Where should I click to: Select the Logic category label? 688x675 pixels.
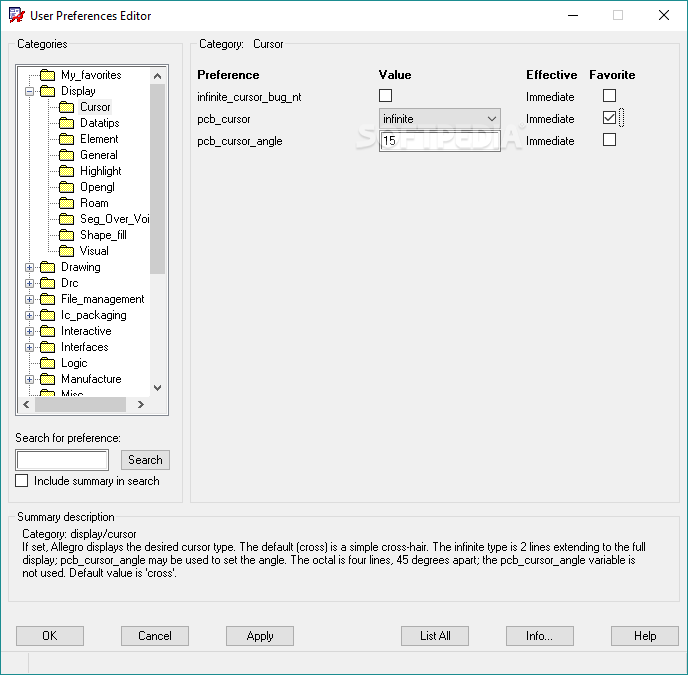pyautogui.click(x=74, y=363)
